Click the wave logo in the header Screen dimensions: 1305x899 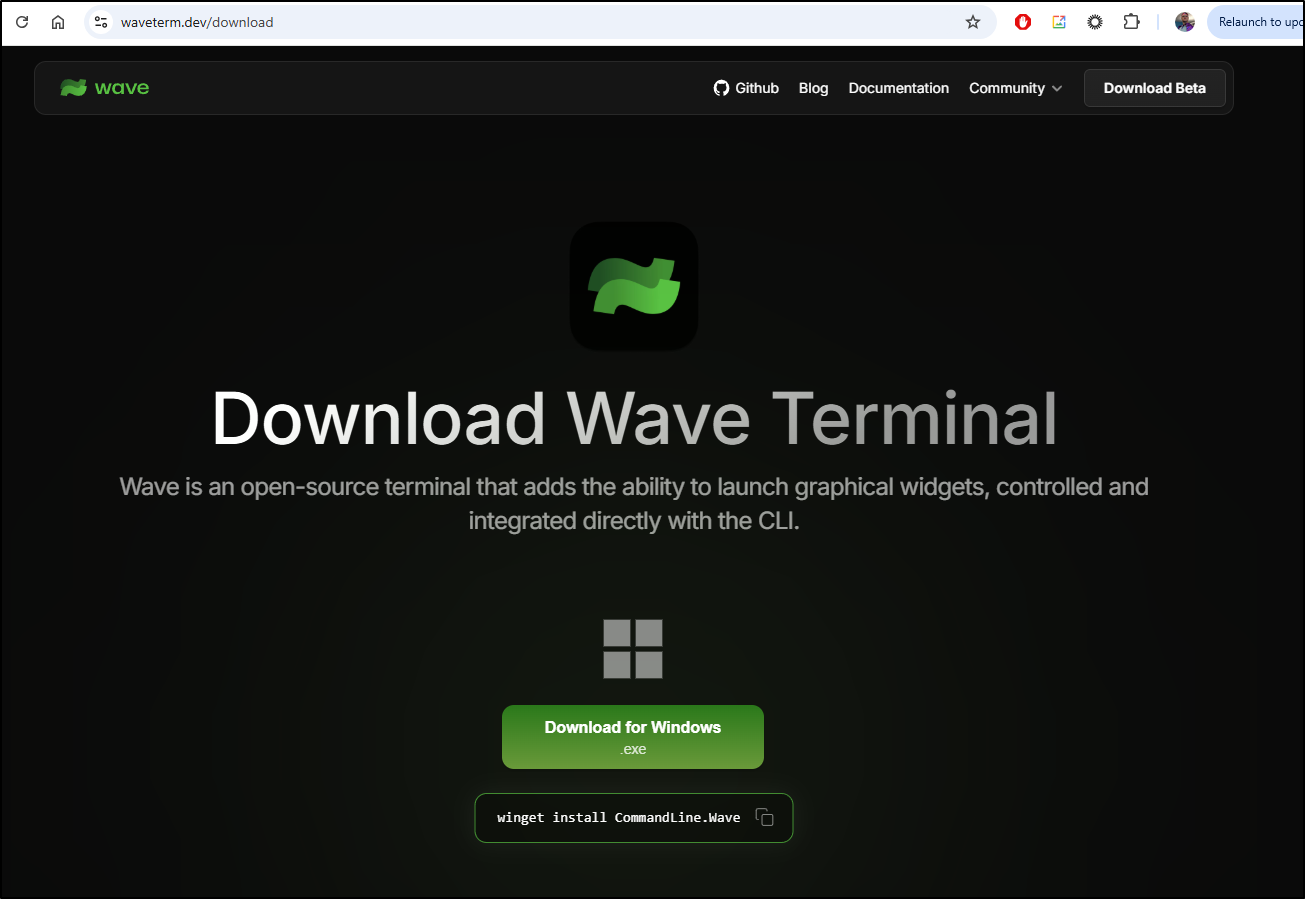click(x=104, y=88)
